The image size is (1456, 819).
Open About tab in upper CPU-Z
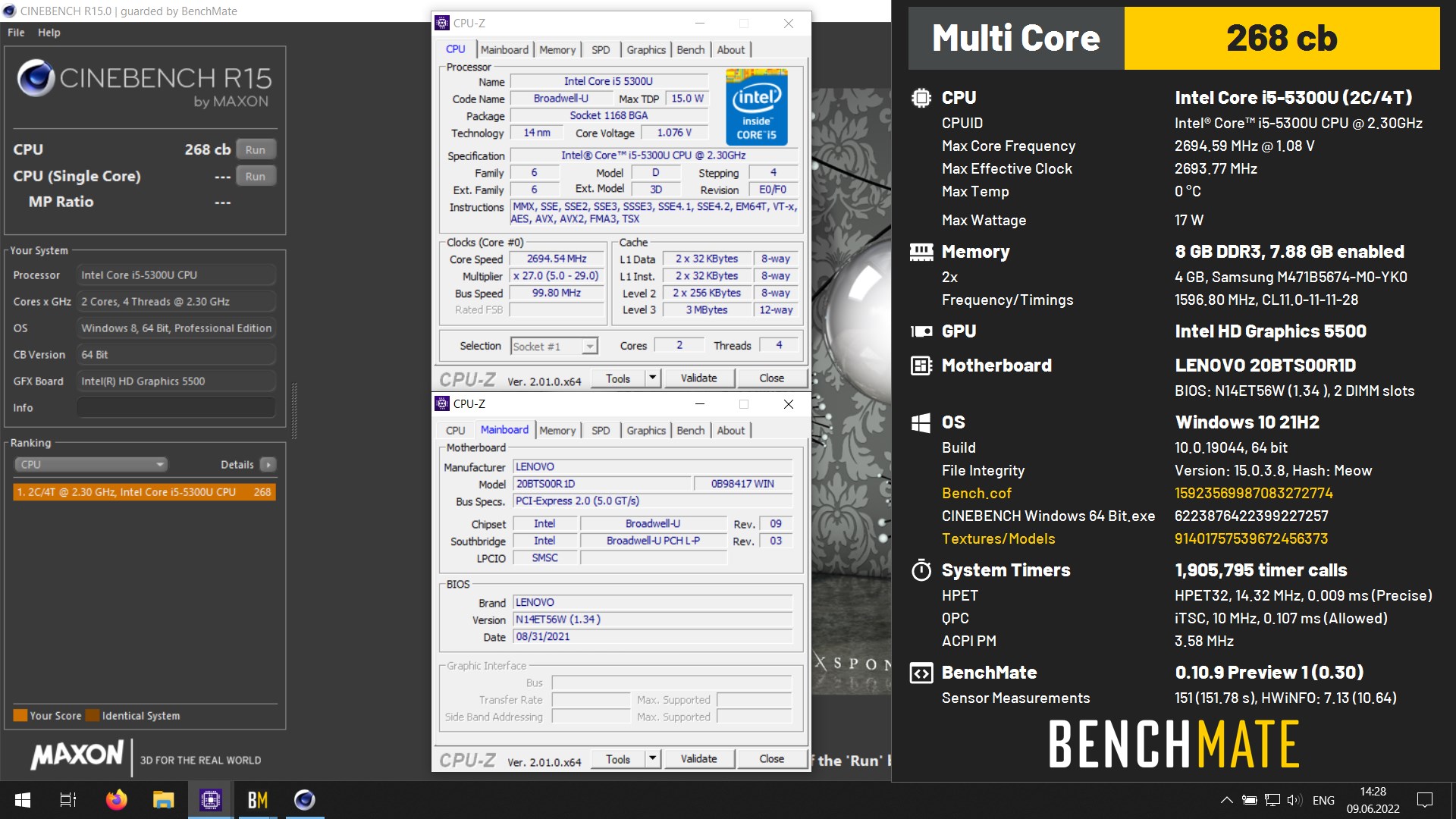[x=731, y=49]
